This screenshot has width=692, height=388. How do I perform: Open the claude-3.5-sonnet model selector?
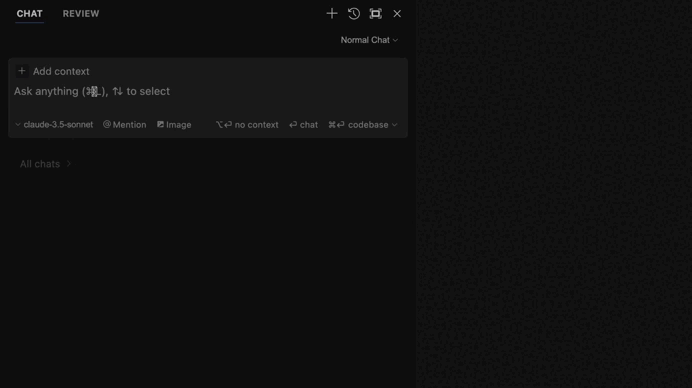point(54,125)
